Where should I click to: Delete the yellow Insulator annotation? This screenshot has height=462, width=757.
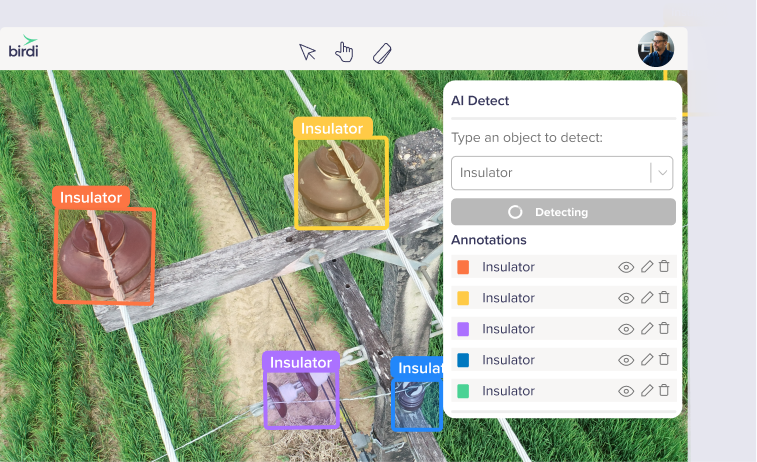[x=664, y=297]
